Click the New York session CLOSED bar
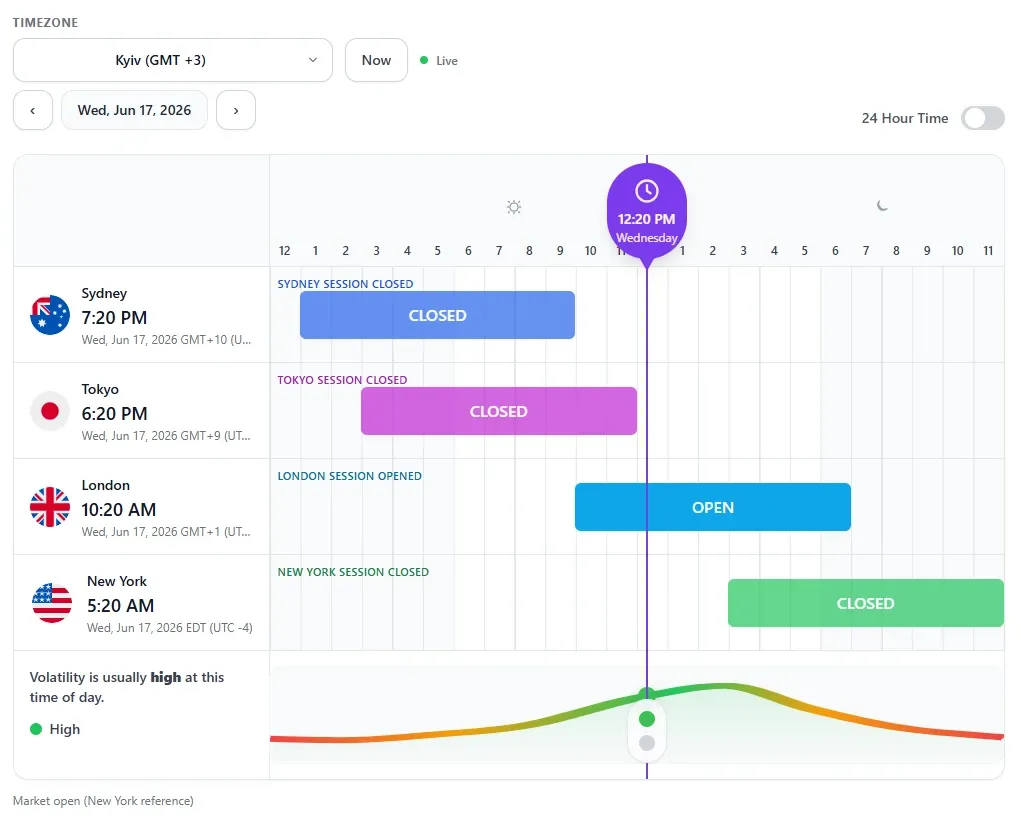 point(865,603)
